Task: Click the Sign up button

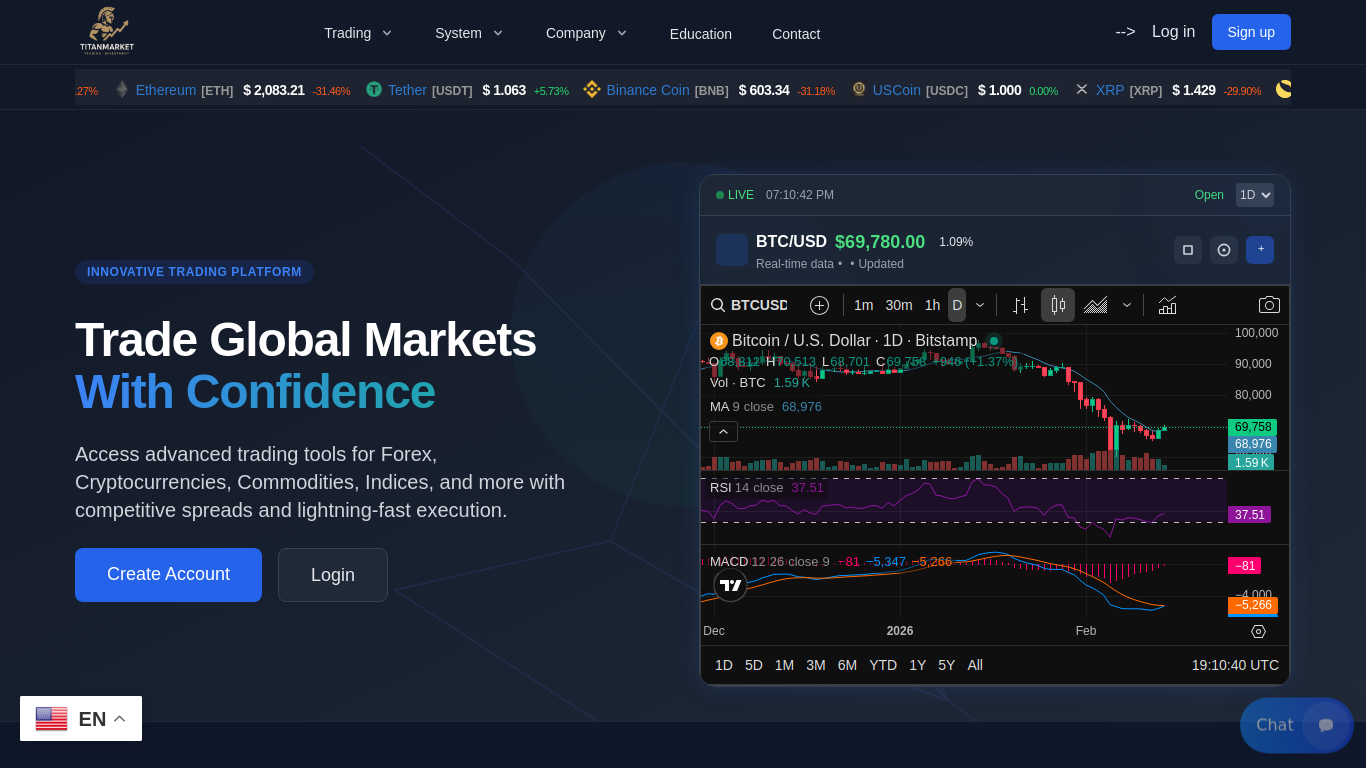Action: click(x=1251, y=32)
